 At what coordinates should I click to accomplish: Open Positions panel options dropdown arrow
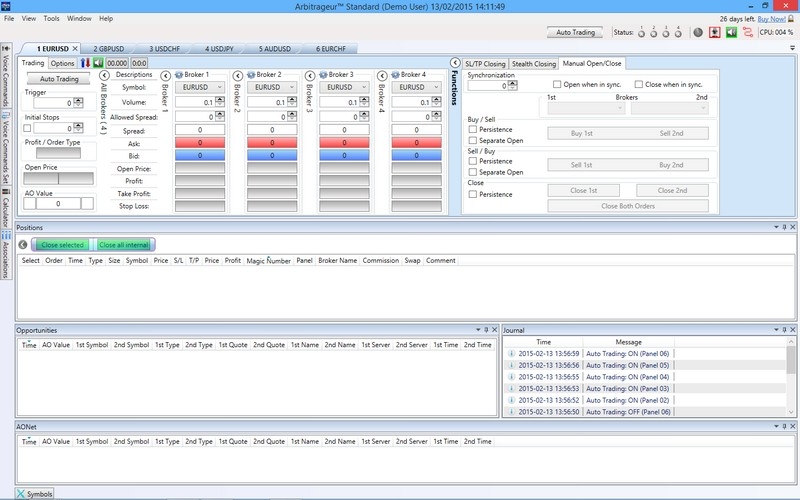pyautogui.click(x=776, y=227)
